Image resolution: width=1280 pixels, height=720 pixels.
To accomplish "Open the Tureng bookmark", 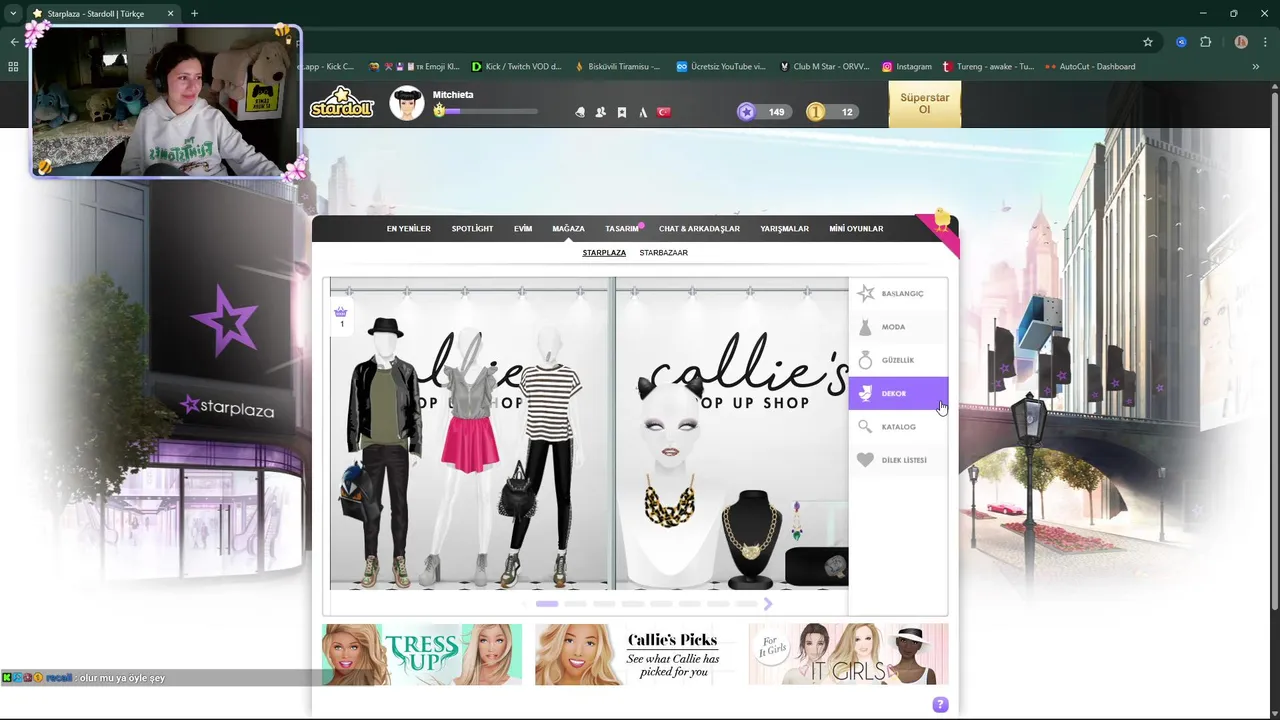I will [988, 67].
